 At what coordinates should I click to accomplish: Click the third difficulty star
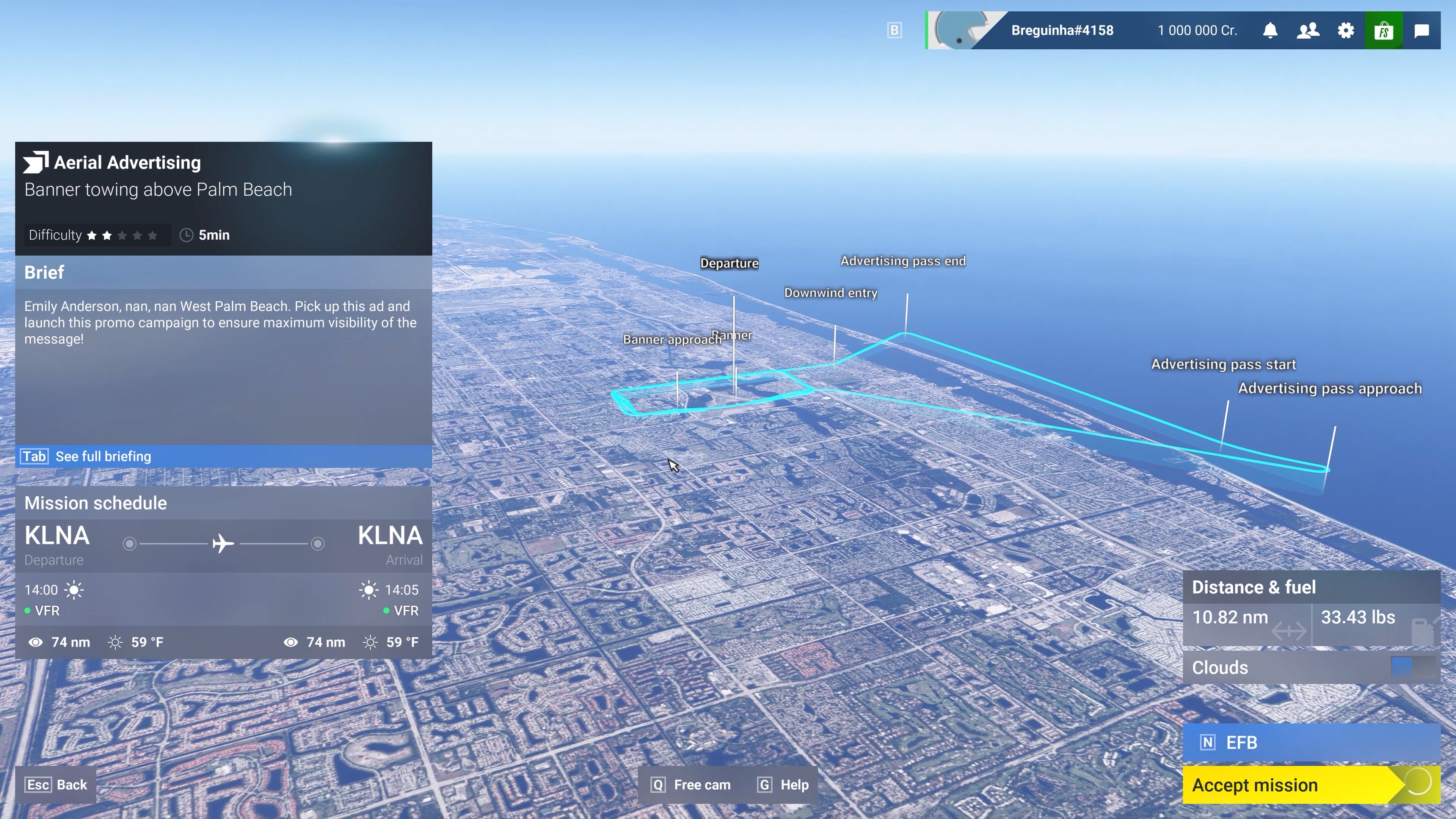[x=122, y=235]
